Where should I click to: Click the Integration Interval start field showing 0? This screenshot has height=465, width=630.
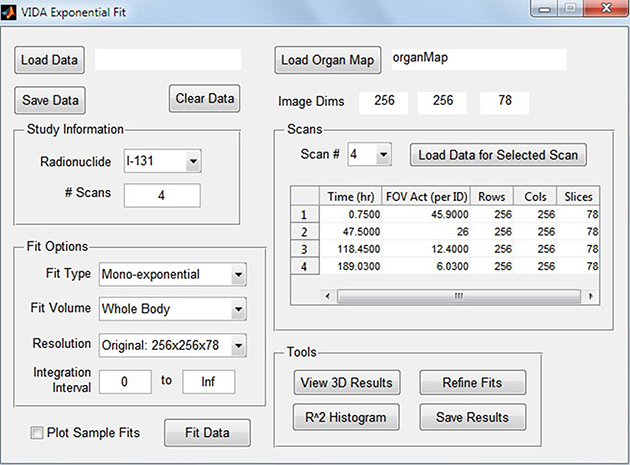125,382
